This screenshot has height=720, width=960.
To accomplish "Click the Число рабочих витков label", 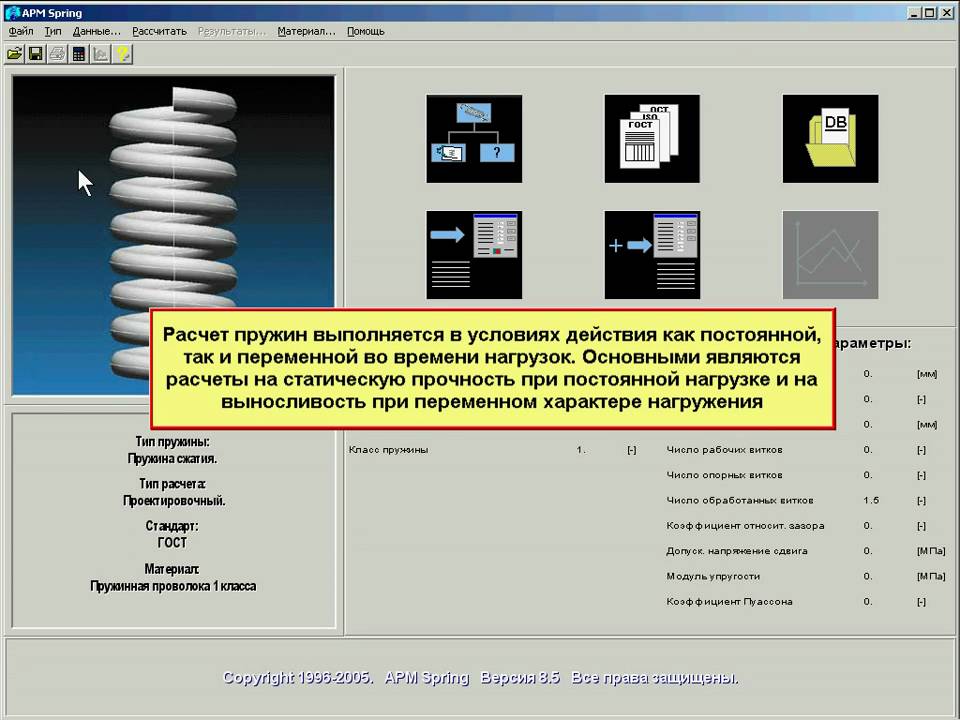I will point(724,449).
